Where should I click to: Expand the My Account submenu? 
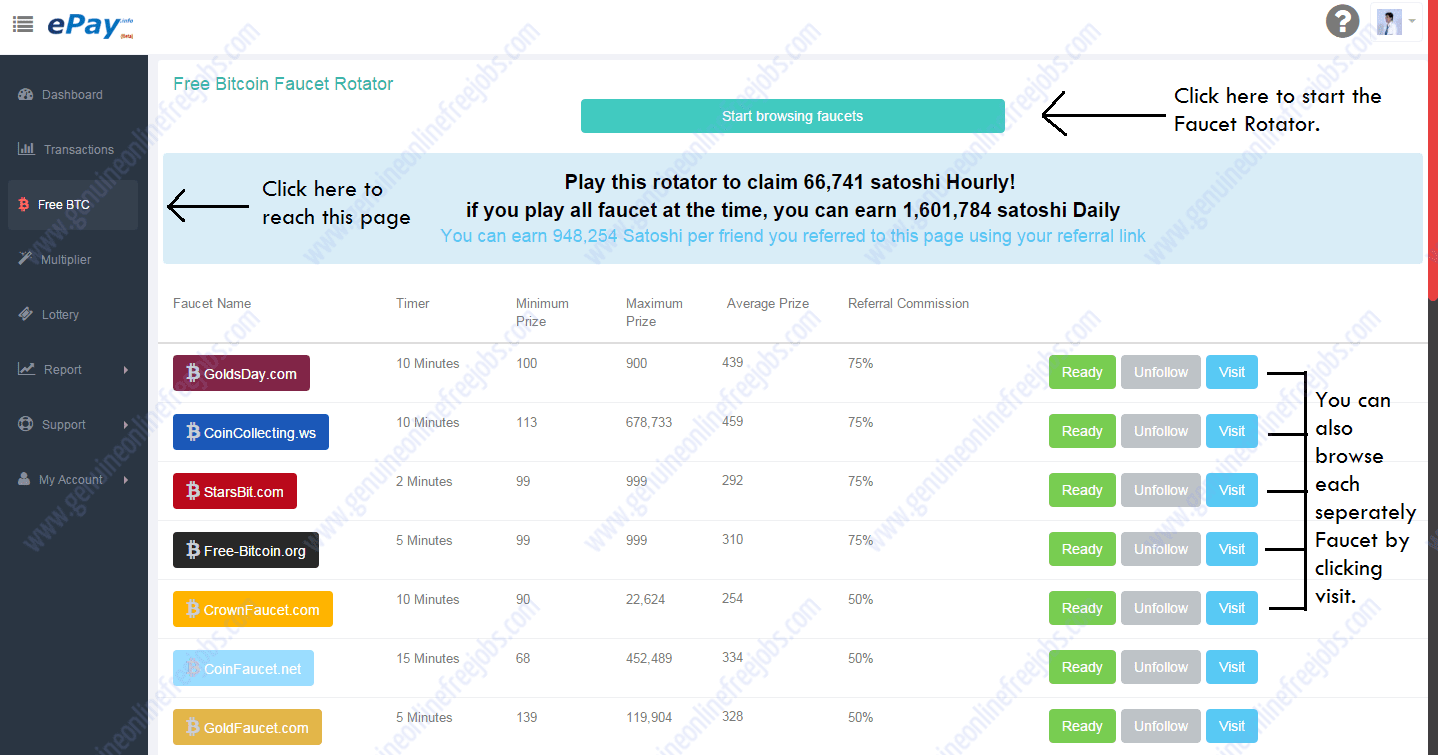(73, 480)
